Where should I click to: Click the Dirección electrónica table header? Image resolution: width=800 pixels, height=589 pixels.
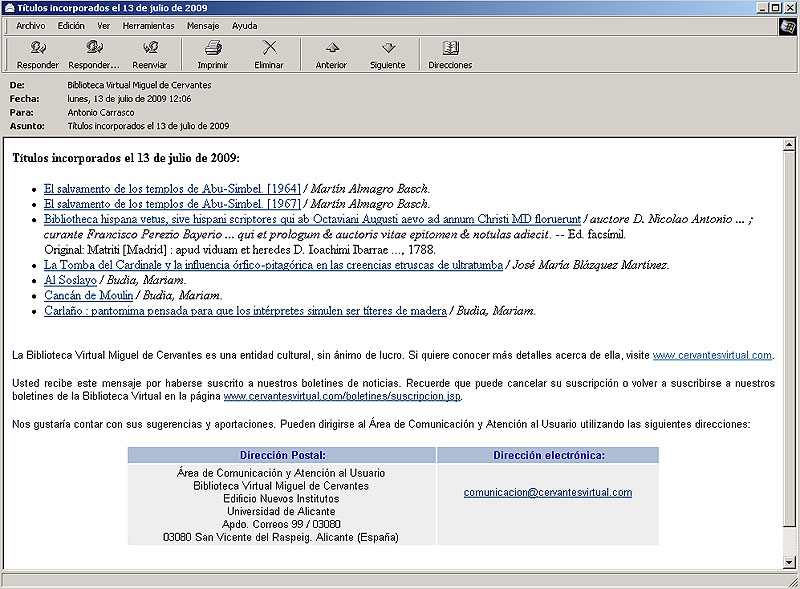click(x=548, y=455)
